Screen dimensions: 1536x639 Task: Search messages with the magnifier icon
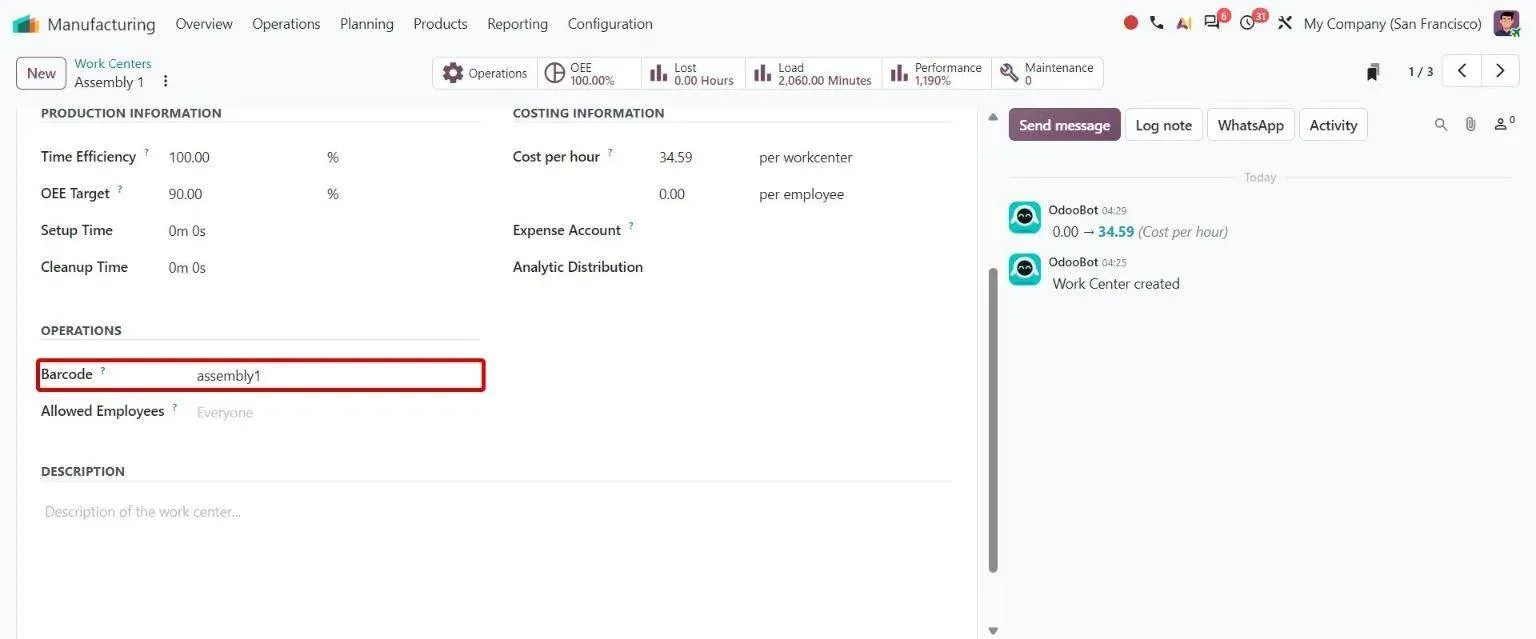(x=1441, y=125)
